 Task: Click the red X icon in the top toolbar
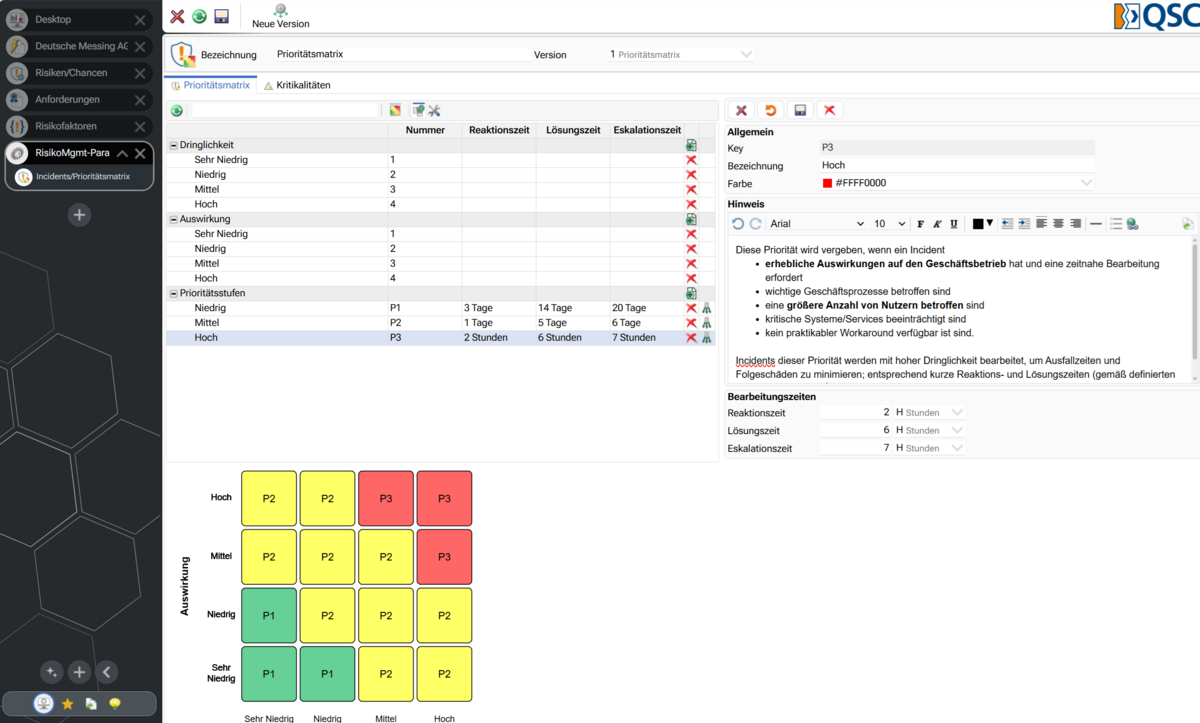(177, 16)
